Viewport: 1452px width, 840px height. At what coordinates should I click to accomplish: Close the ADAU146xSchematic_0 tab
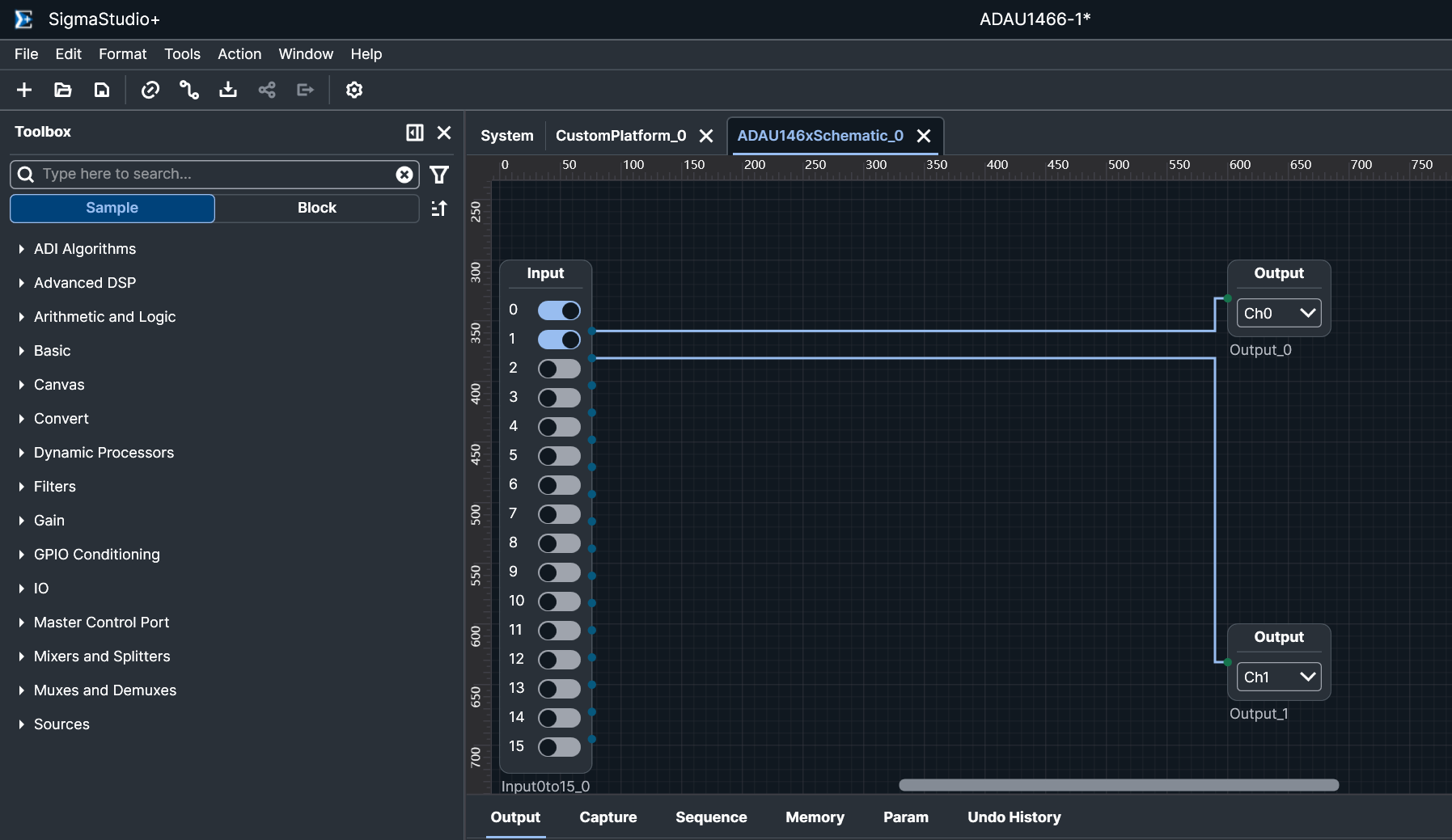[924, 136]
